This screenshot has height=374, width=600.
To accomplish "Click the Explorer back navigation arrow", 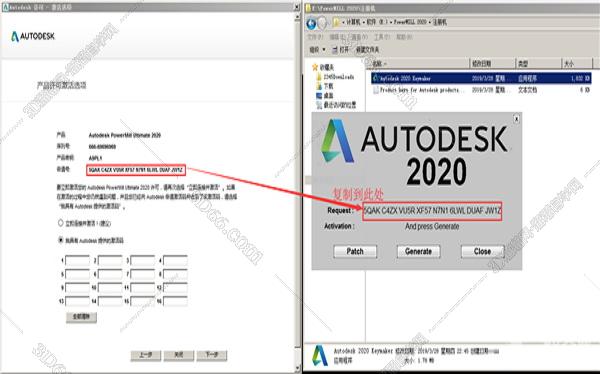I will (x=311, y=23).
